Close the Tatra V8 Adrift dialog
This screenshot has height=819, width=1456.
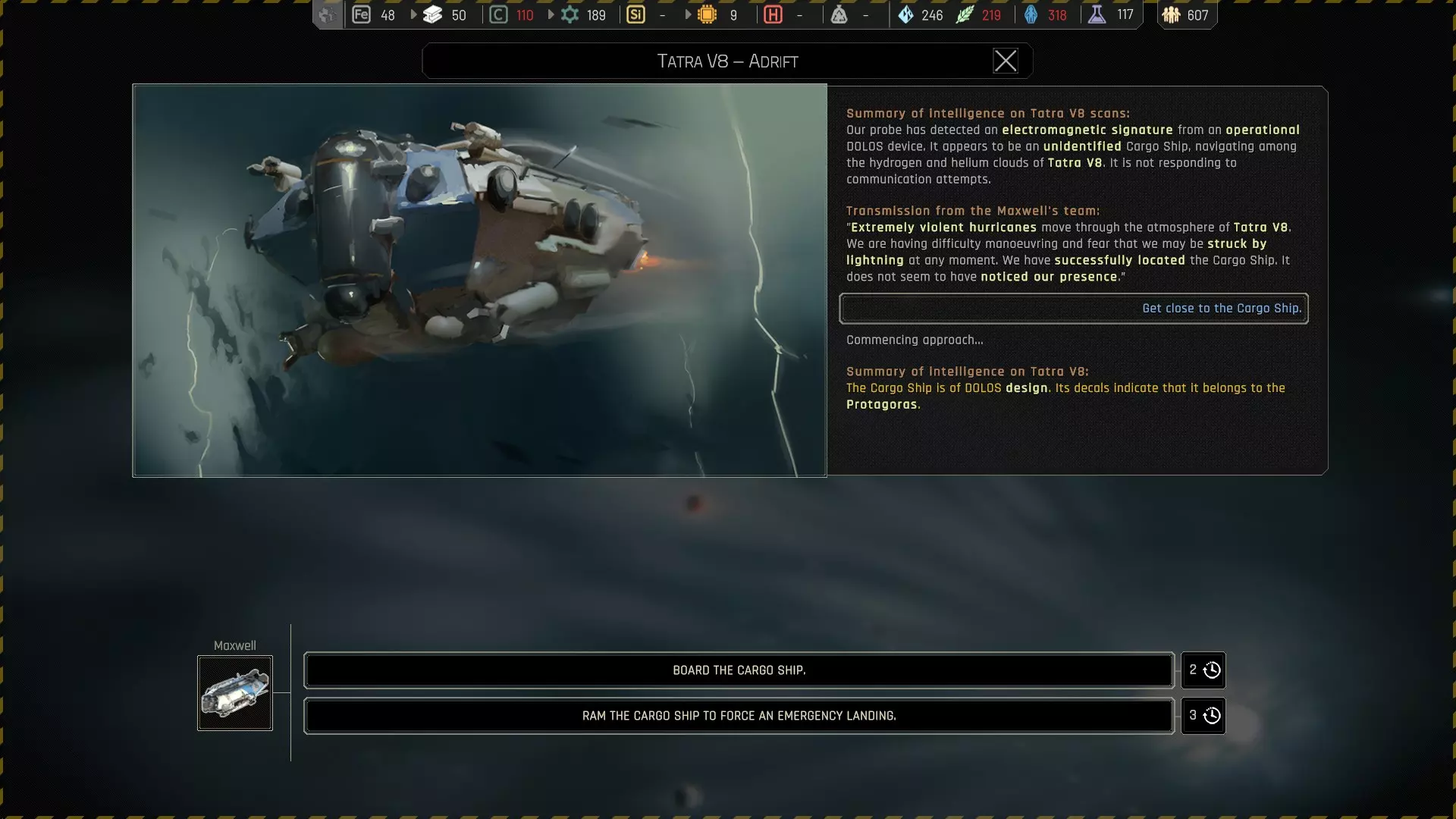pos(1006,61)
